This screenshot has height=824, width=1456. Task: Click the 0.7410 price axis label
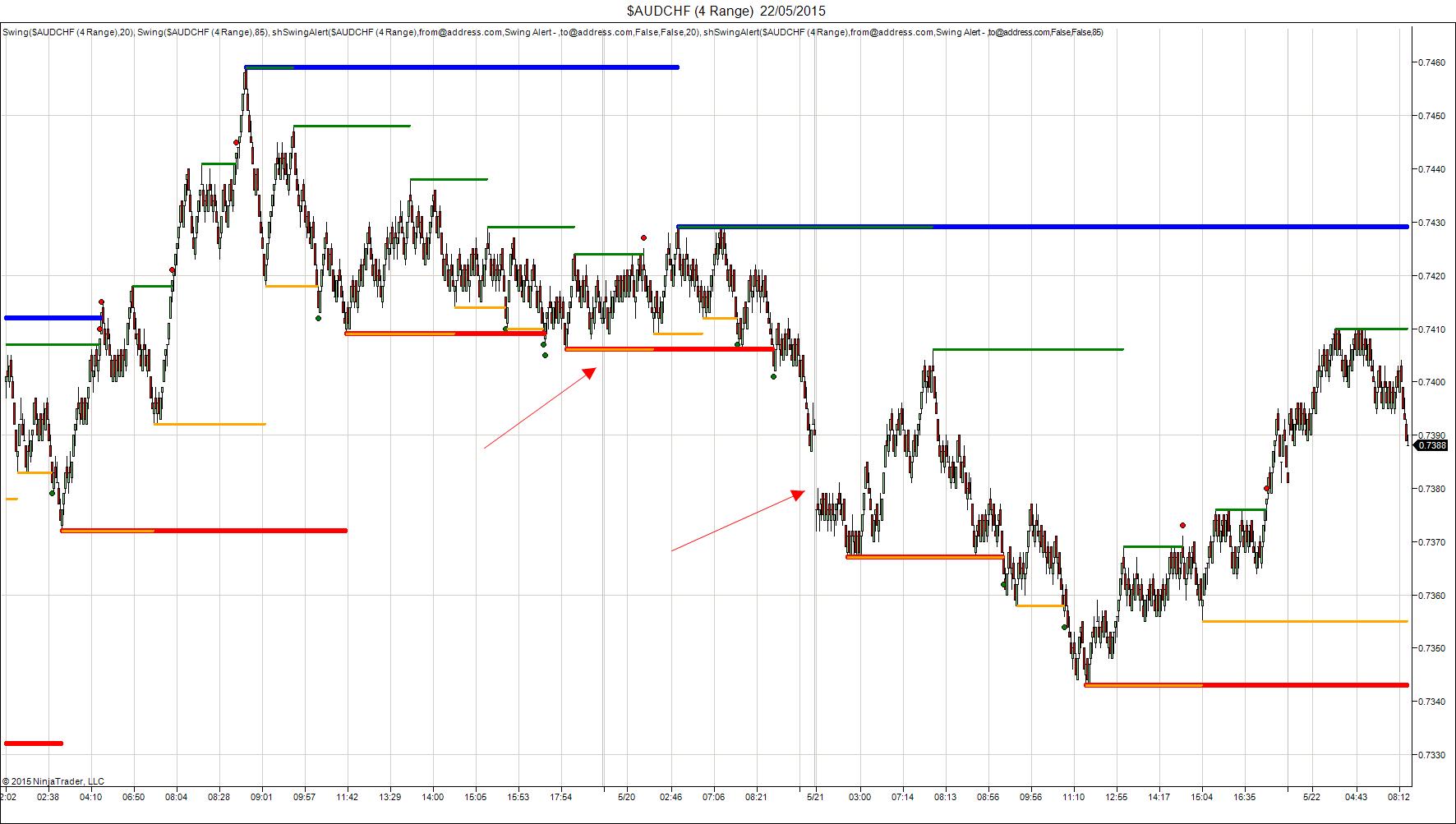1431,329
